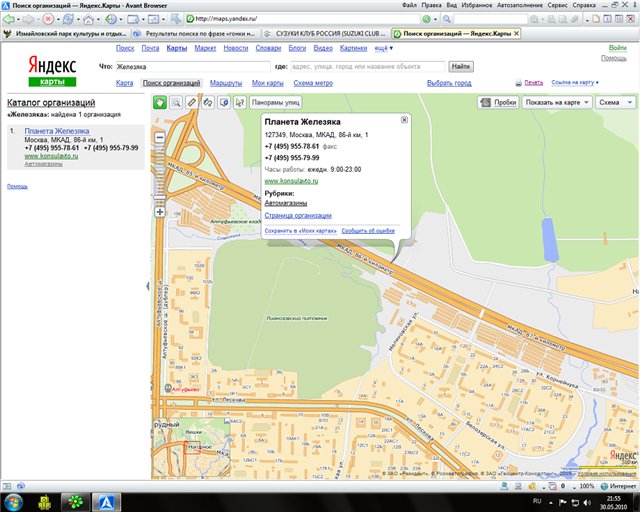The height and width of the screenshot is (512, 640).
Task: Zoom in with the plus map button
Action: click(x=160, y=212)
